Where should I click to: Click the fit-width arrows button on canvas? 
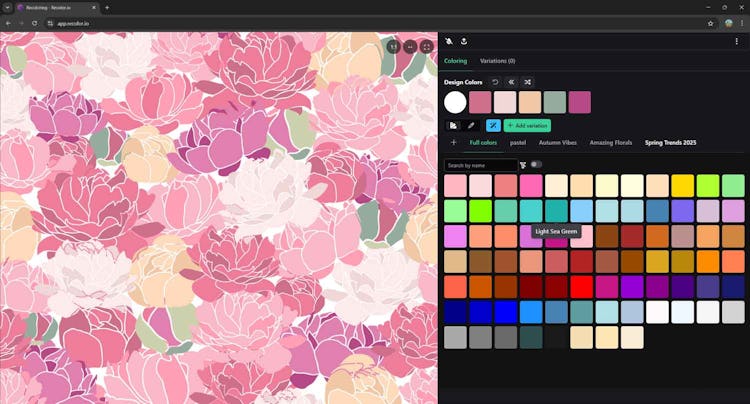[x=410, y=46]
